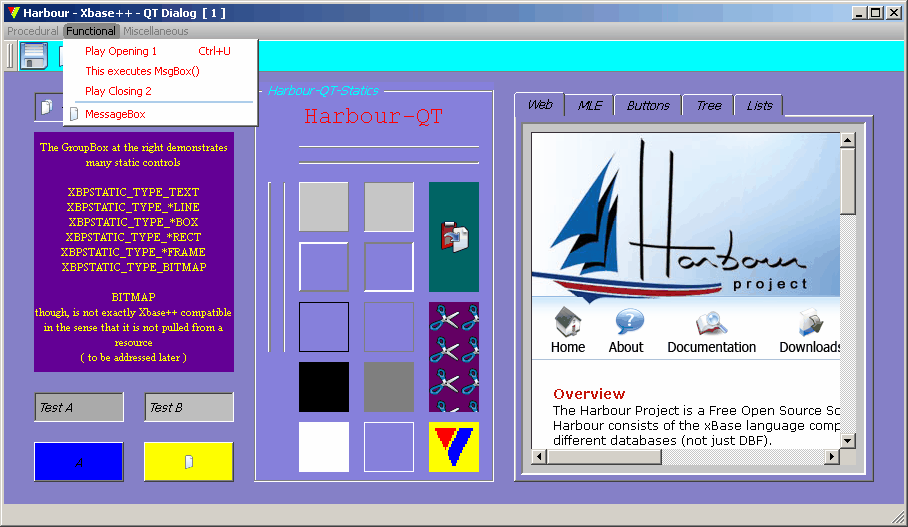Click the Harbour-QT red title text
The image size is (908, 527).
pos(374,116)
